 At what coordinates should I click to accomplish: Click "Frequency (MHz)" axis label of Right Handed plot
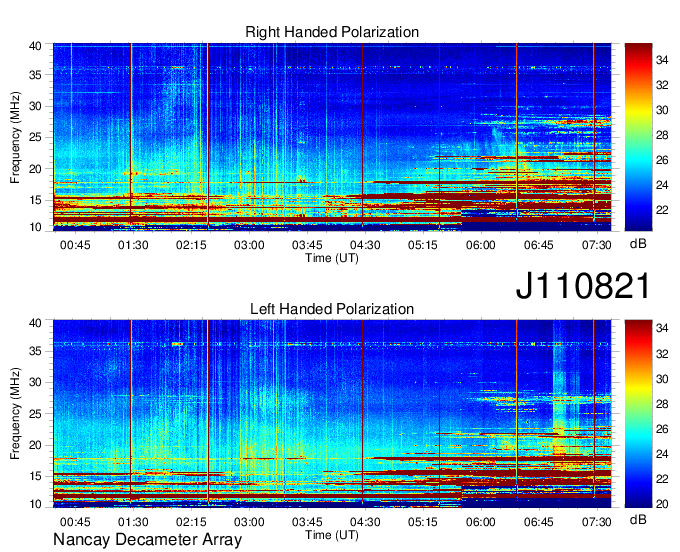pyautogui.click(x=15, y=137)
